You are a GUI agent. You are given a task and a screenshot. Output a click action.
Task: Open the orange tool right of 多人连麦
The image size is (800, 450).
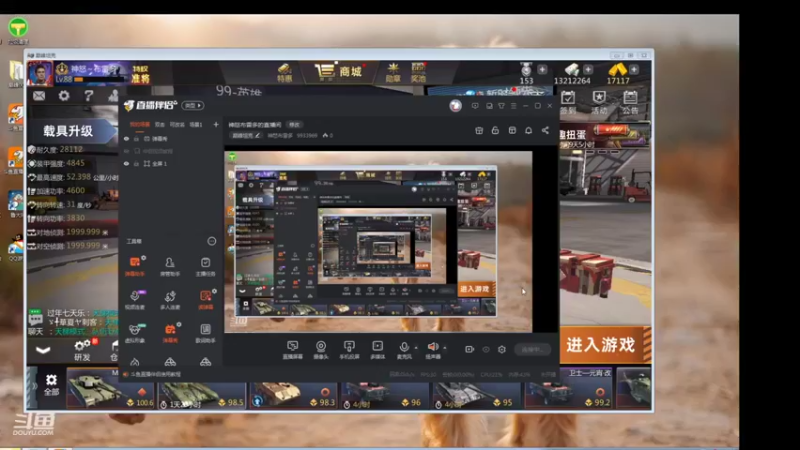[x=205, y=299]
